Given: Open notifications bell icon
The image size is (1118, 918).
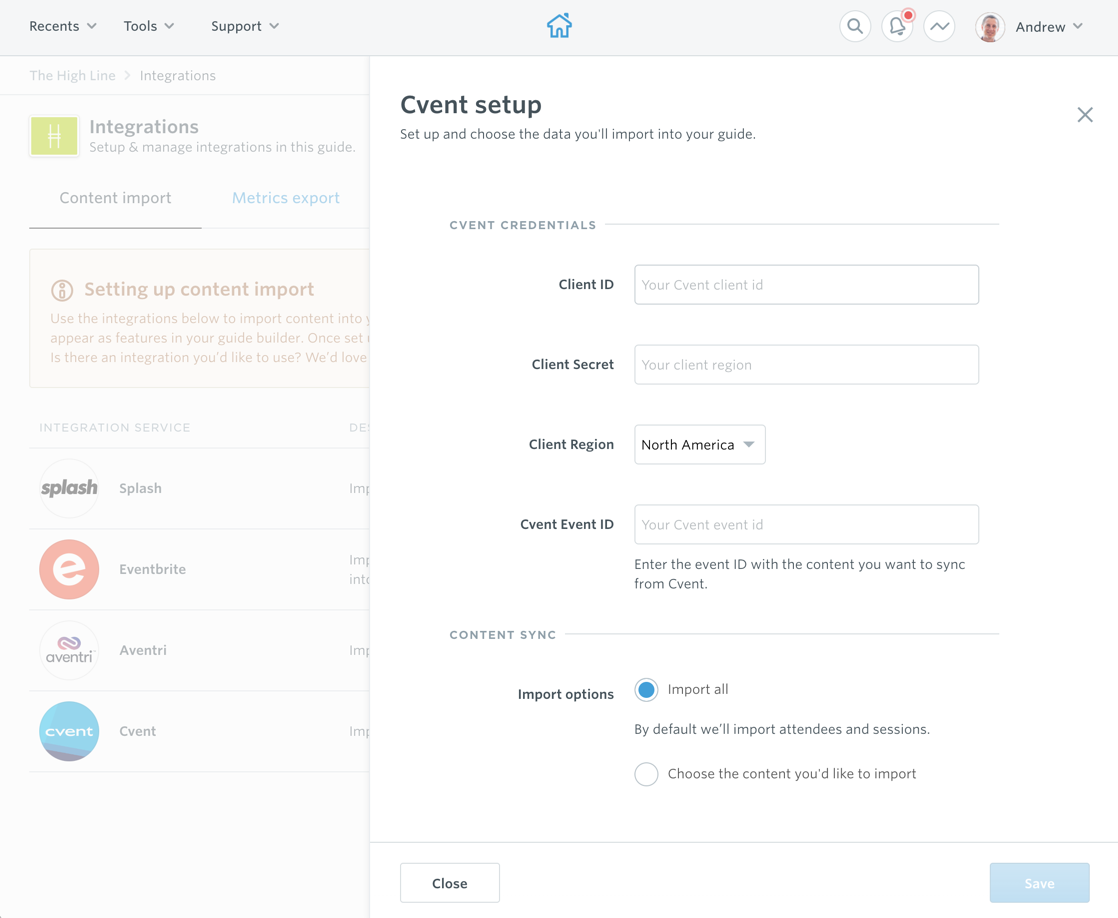Looking at the screenshot, I should point(897,26).
